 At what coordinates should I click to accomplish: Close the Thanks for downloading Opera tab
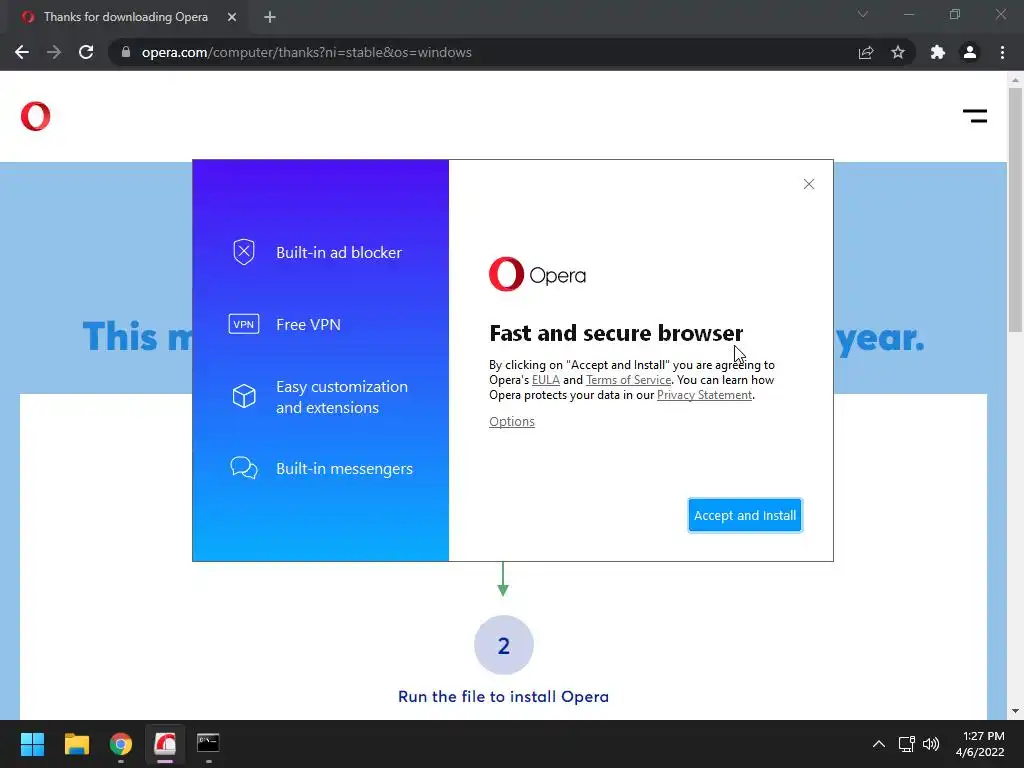[x=232, y=17]
